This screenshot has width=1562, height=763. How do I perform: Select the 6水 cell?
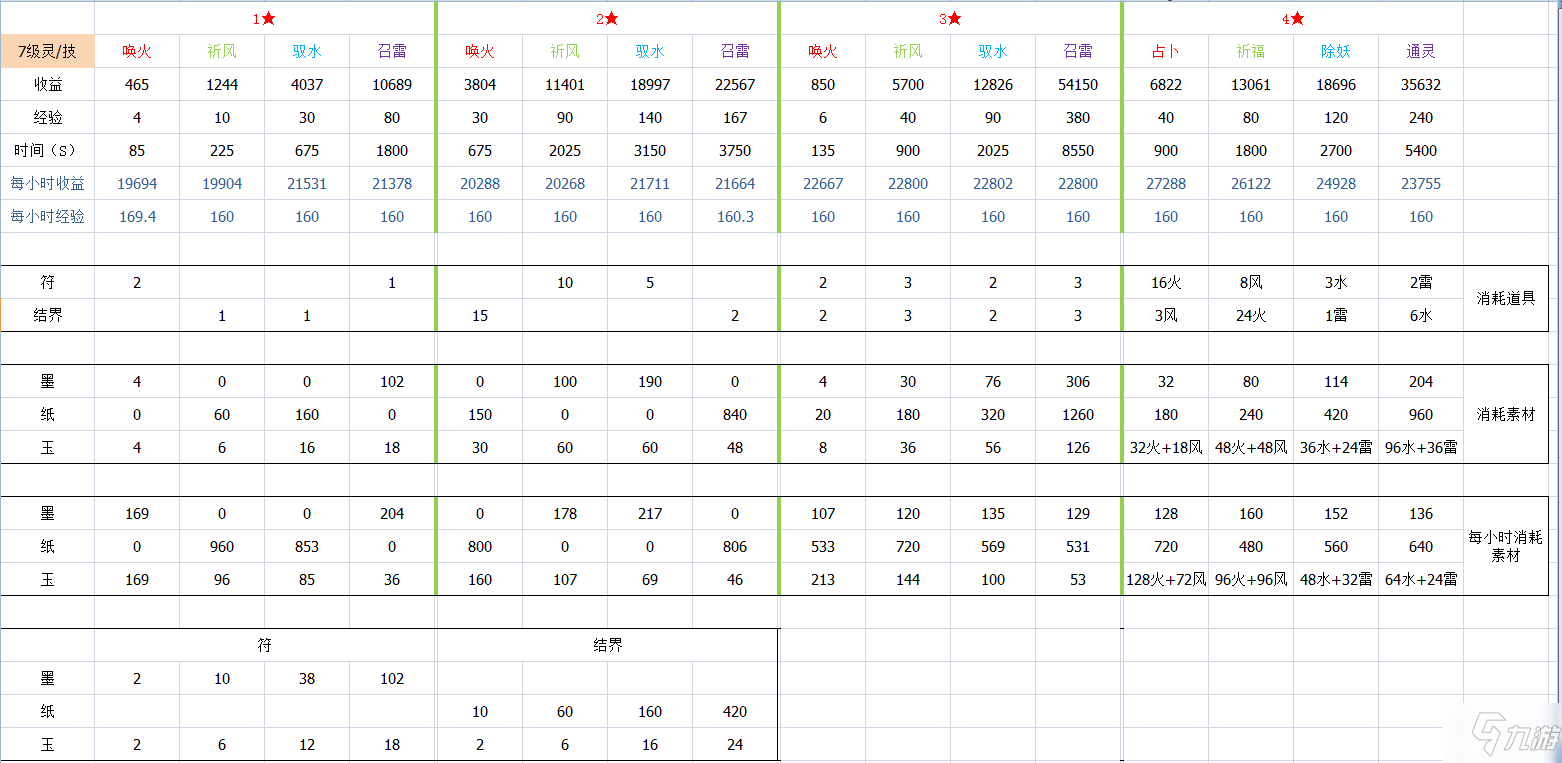tap(1421, 316)
